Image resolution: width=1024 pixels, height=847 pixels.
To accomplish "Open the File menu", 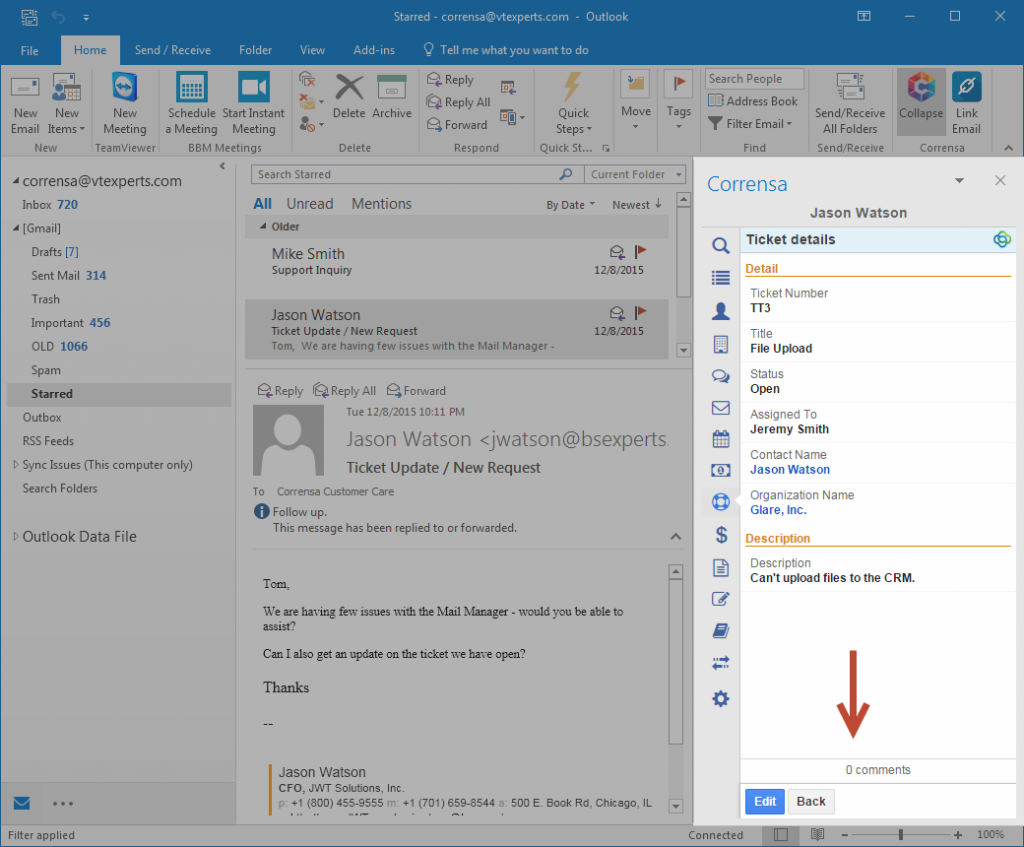I will 29,50.
